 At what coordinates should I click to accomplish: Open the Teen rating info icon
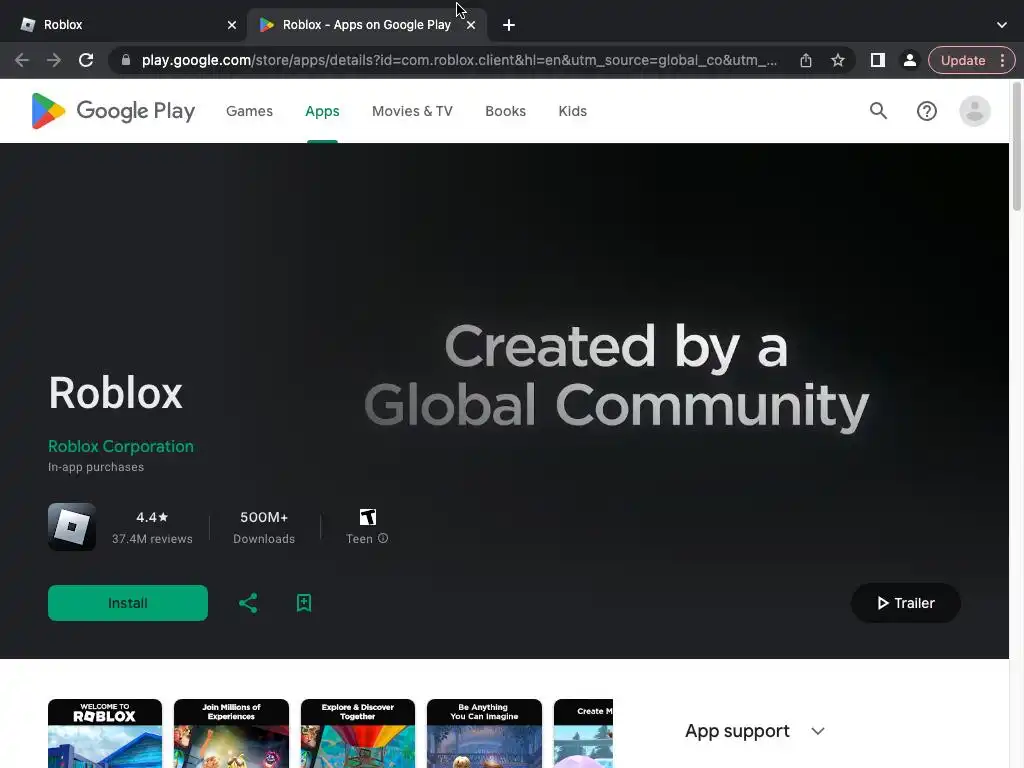coord(383,538)
